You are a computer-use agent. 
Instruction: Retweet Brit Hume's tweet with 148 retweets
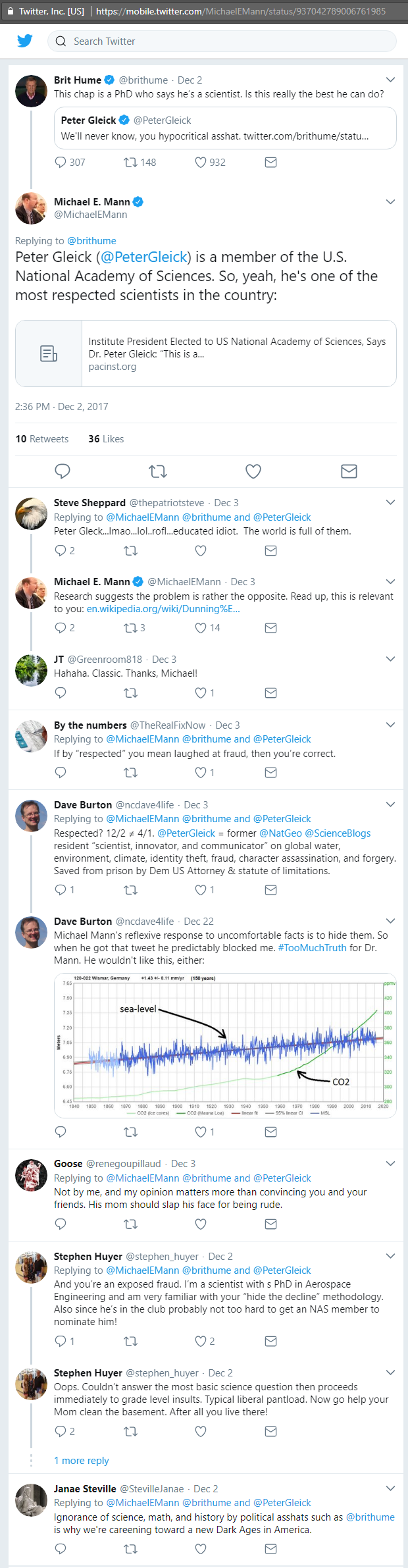click(131, 162)
